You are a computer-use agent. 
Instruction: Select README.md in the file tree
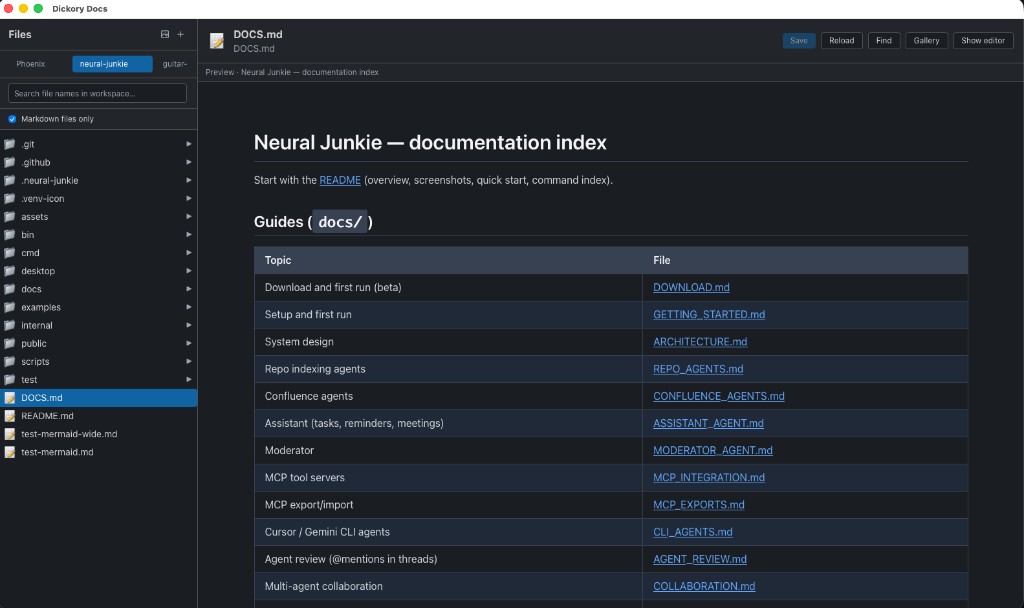(99, 416)
